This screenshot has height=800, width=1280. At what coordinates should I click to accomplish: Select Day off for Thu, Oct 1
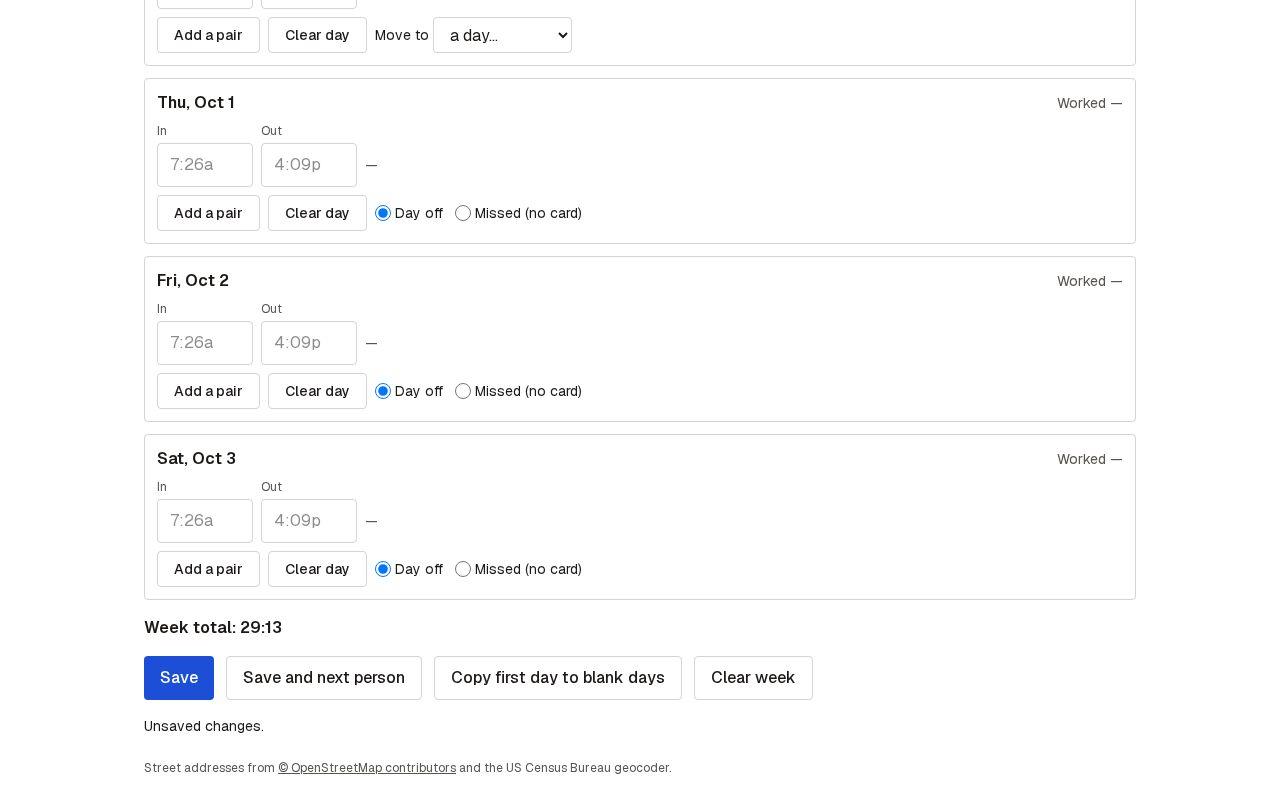click(x=383, y=213)
